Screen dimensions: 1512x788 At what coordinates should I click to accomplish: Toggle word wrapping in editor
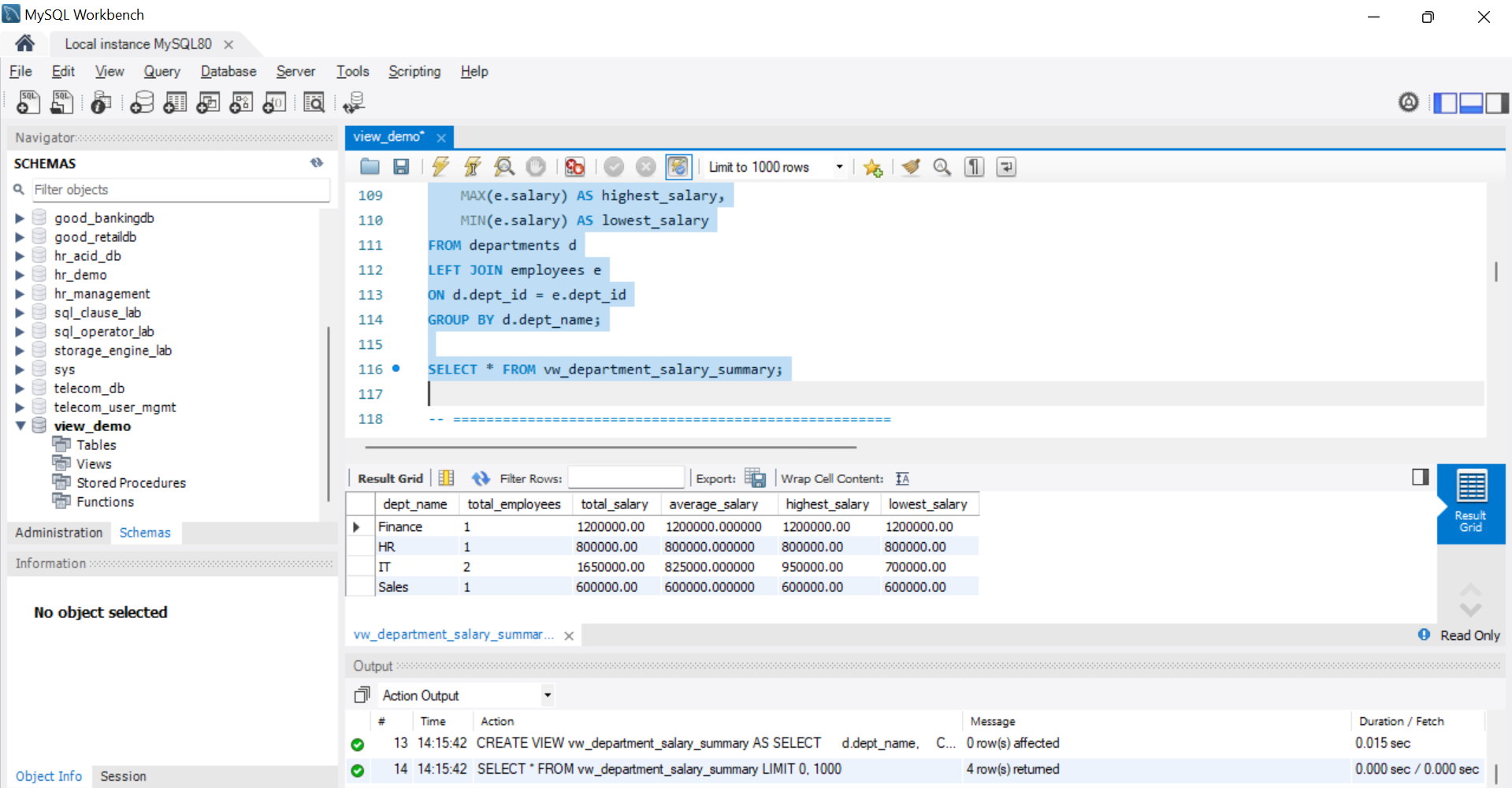coord(1006,167)
